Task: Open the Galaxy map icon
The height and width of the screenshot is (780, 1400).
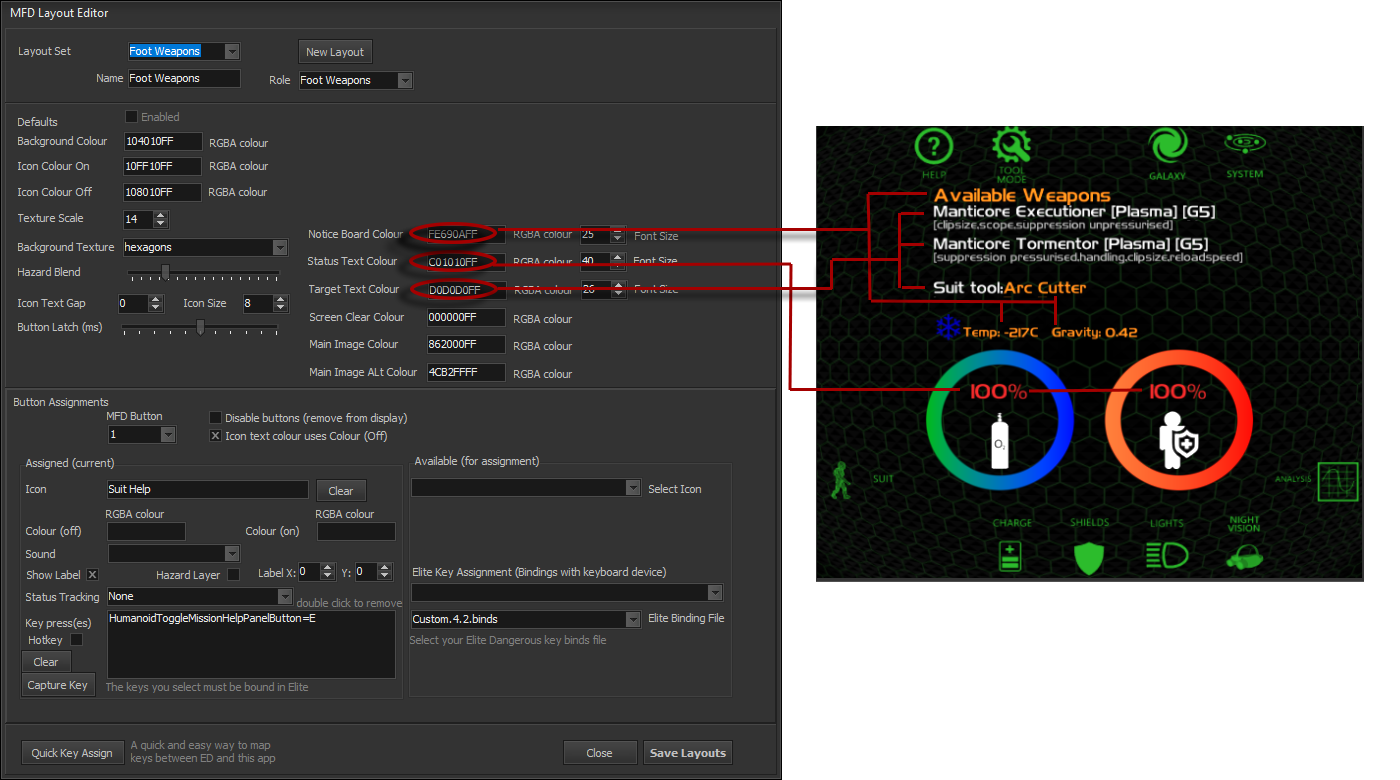Action: [1166, 147]
